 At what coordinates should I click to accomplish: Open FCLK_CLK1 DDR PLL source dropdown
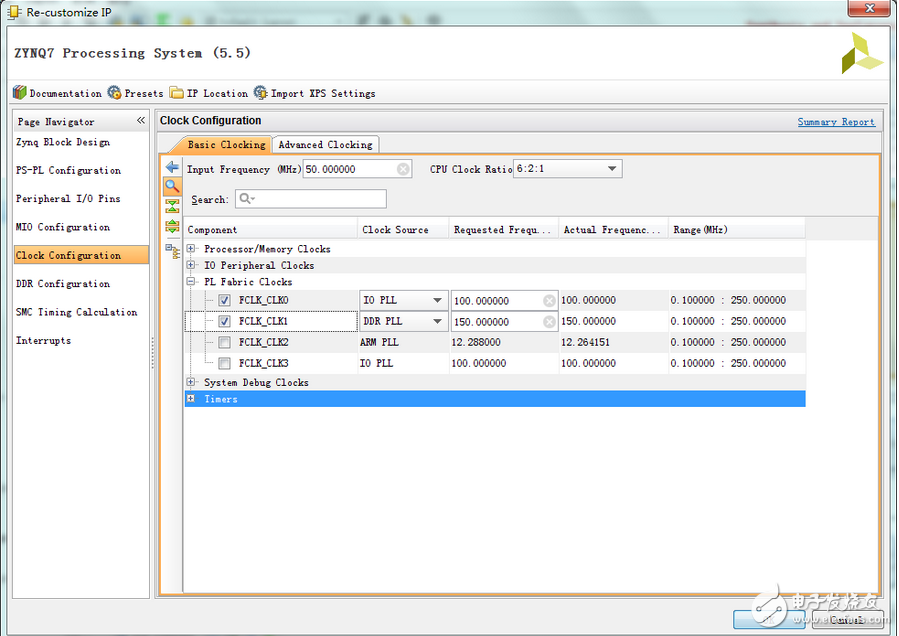click(x=438, y=322)
